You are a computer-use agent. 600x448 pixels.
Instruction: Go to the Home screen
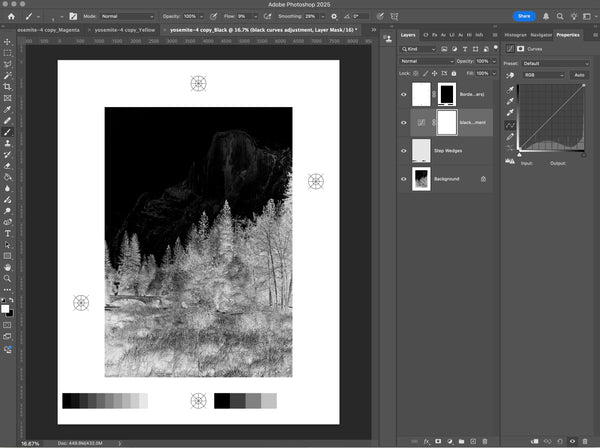(x=11, y=16)
